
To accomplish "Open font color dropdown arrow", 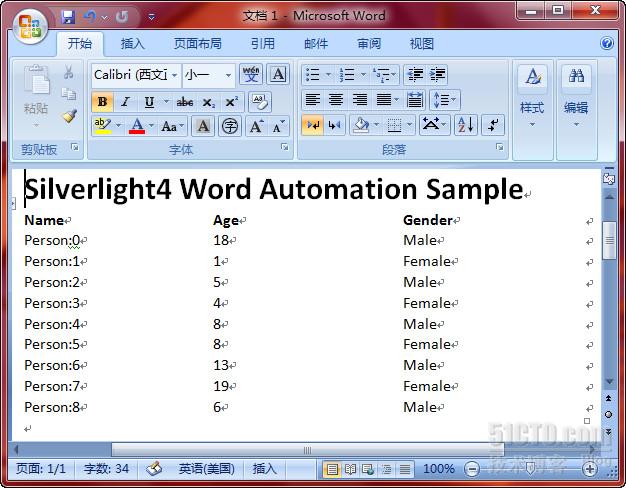I will pyautogui.click(x=151, y=125).
